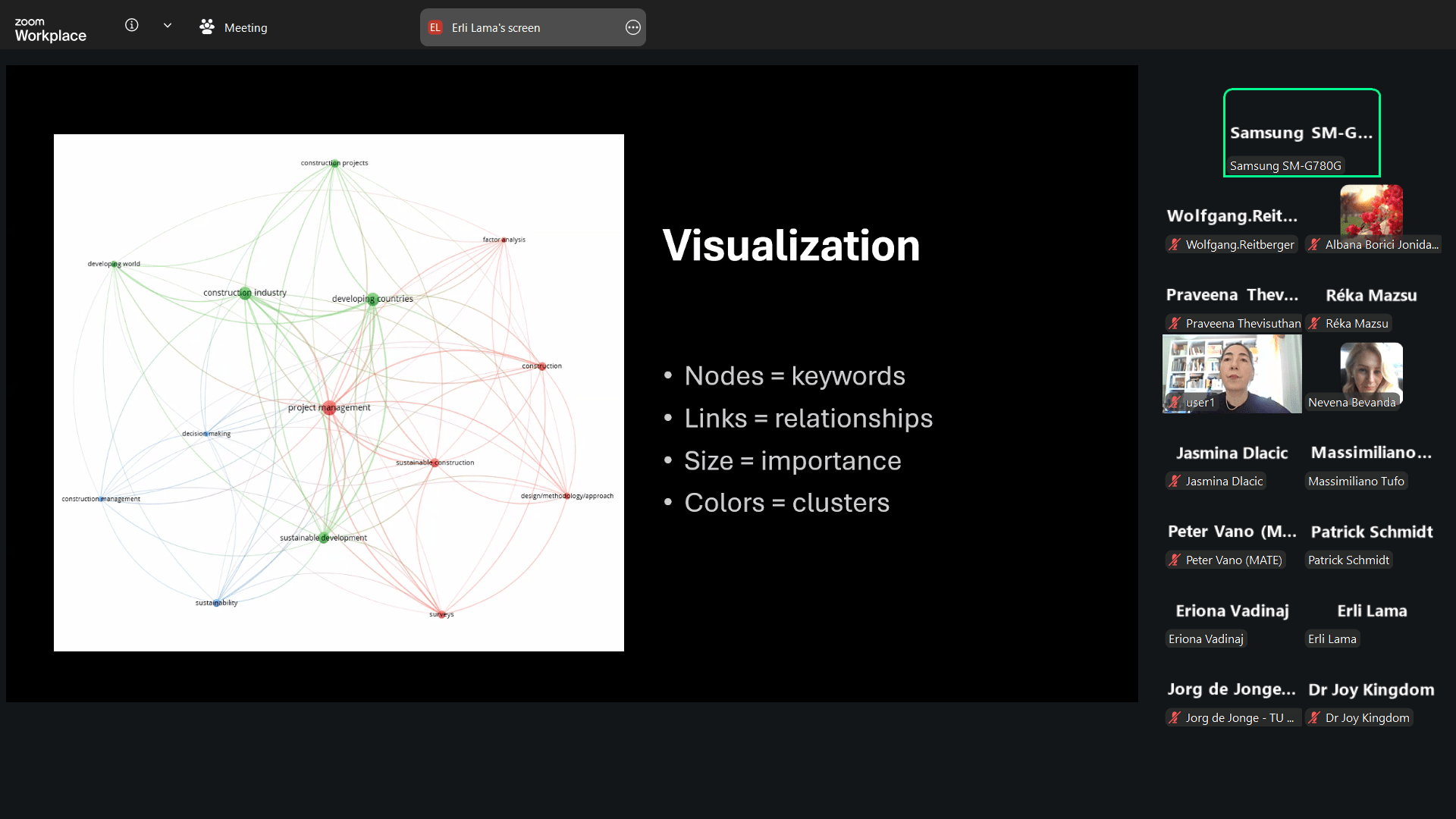1456x819 pixels.
Task: Open more options on Erli Lama's screen
Action: tap(632, 28)
